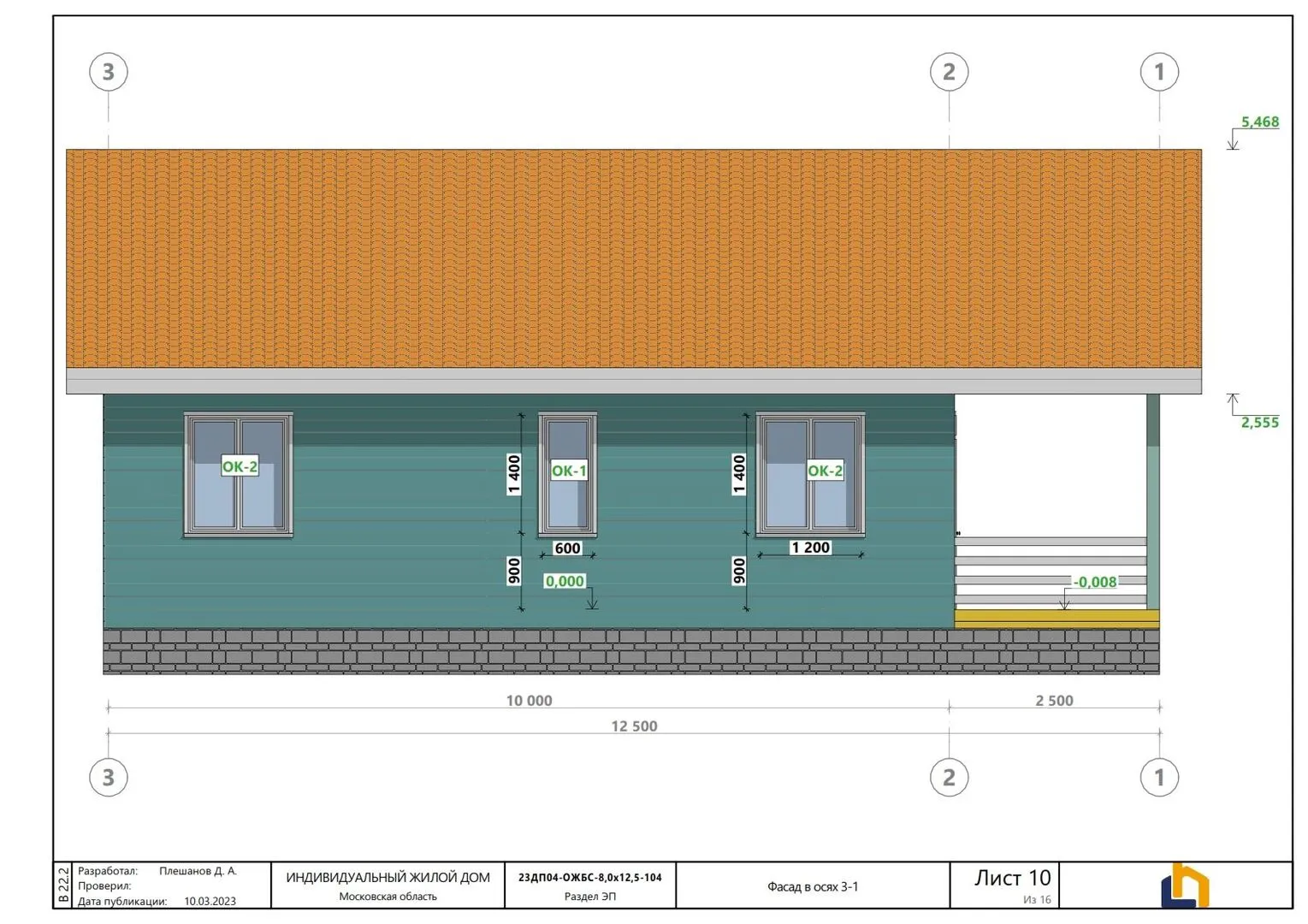Click the top axis bubble numbered 1
The image size is (1308, 924).
coord(1159,72)
